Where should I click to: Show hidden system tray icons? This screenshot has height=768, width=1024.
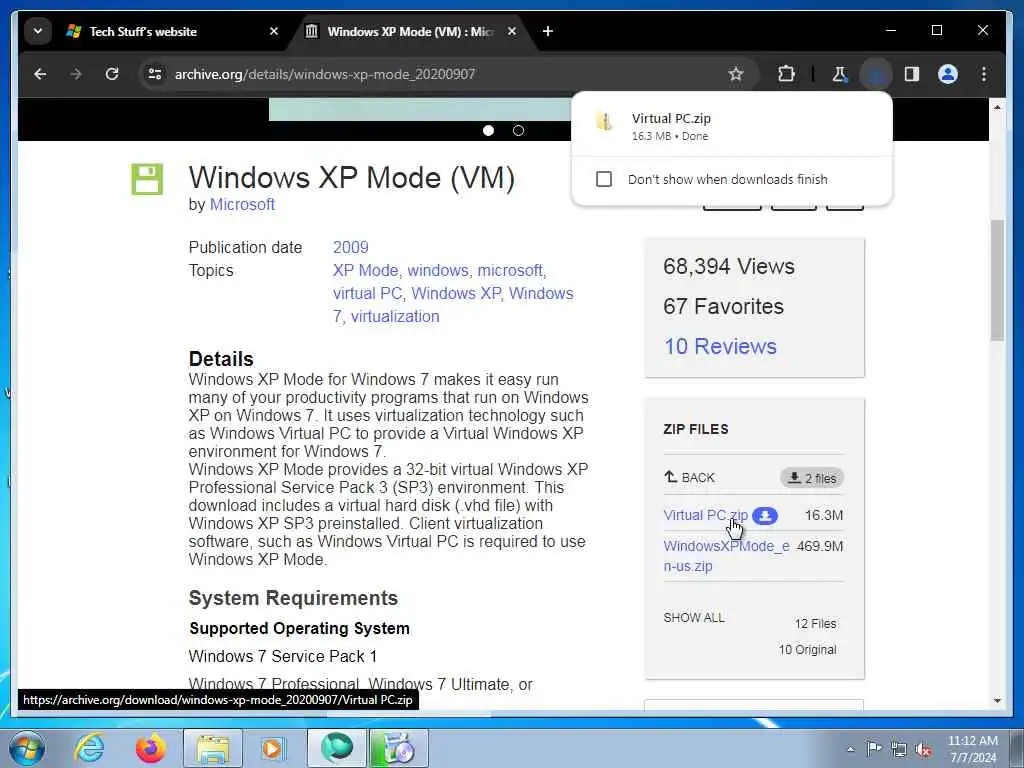(x=850, y=750)
